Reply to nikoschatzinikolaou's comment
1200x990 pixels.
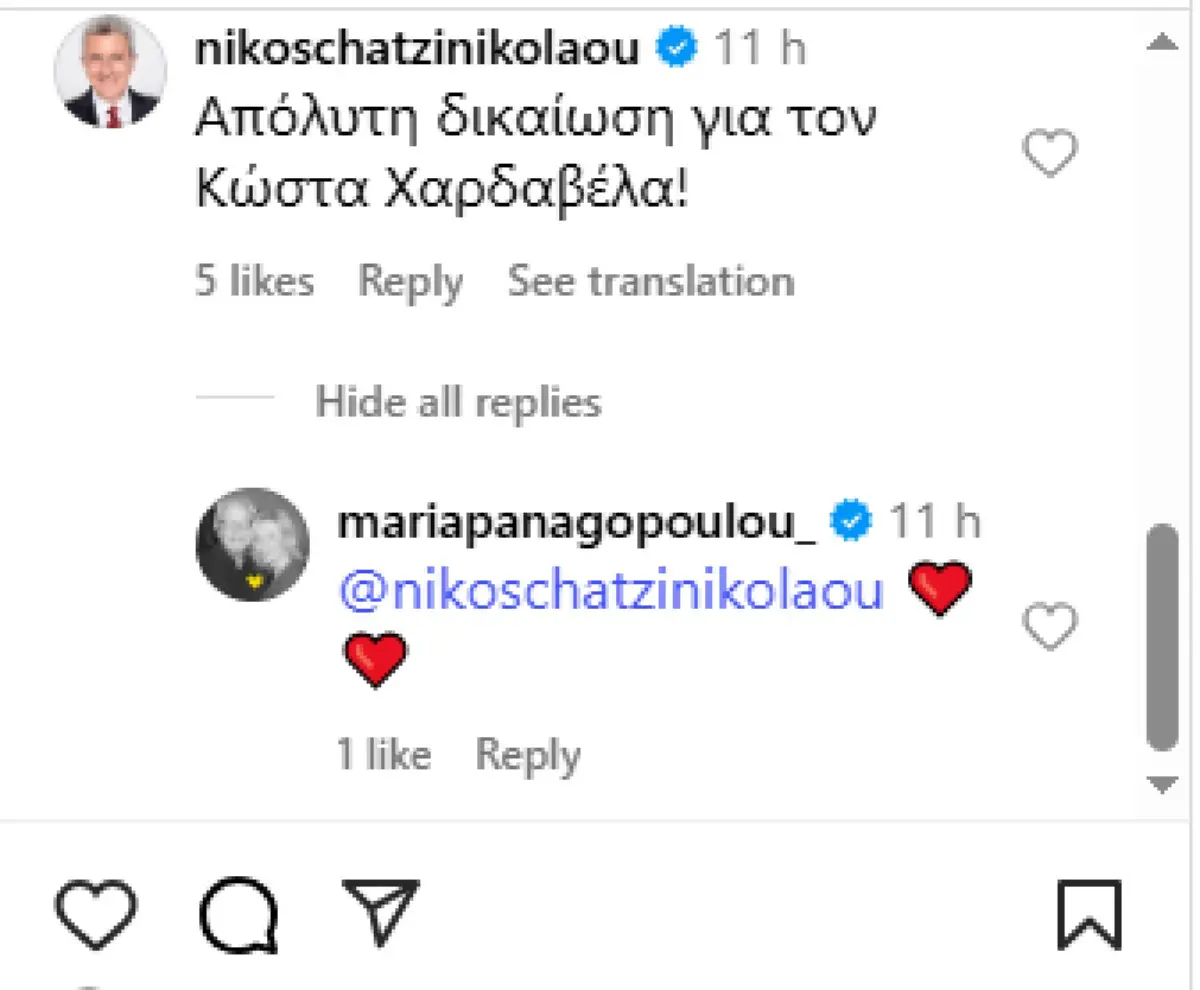pos(410,282)
